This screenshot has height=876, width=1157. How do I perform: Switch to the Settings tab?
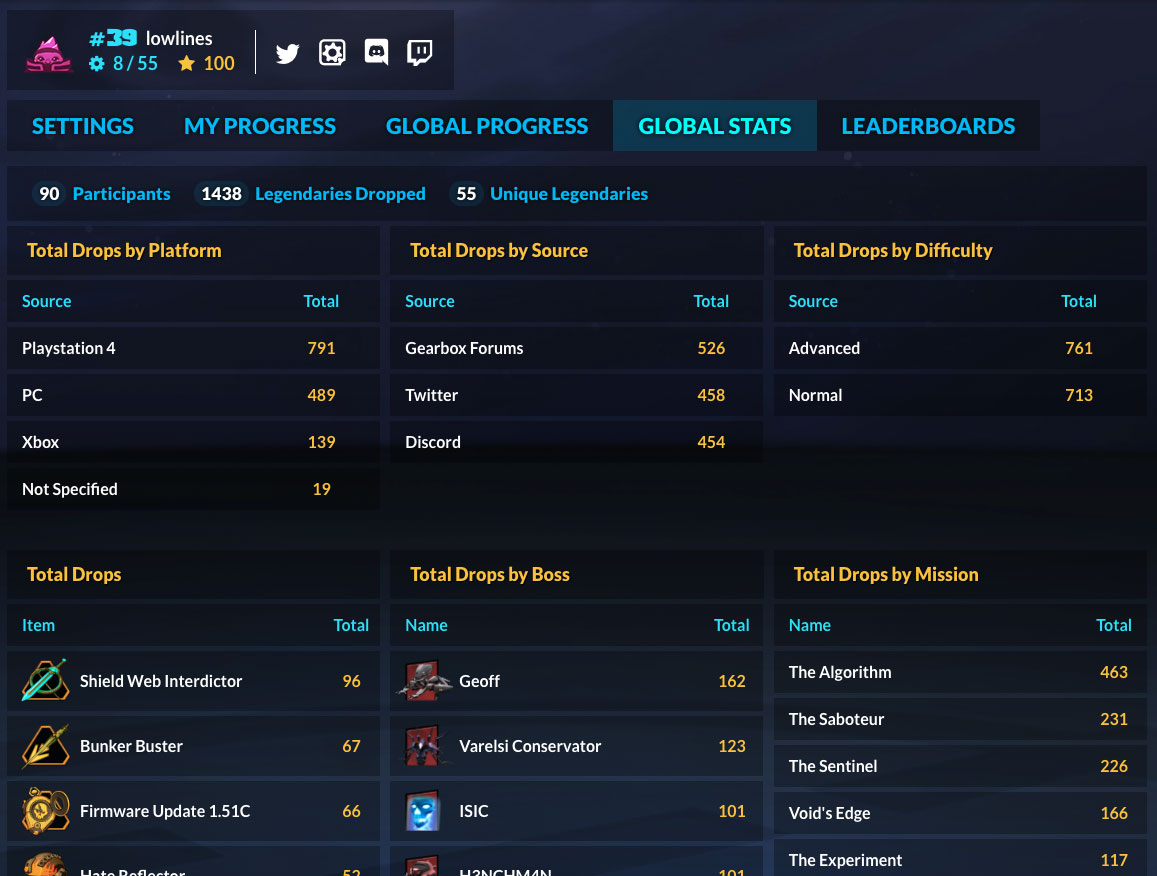(83, 126)
